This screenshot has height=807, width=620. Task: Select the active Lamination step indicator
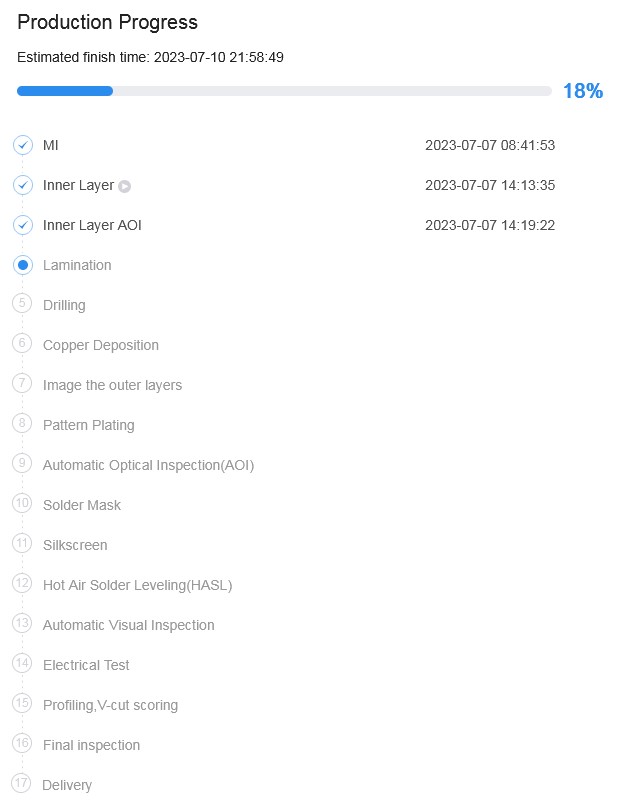click(23, 265)
